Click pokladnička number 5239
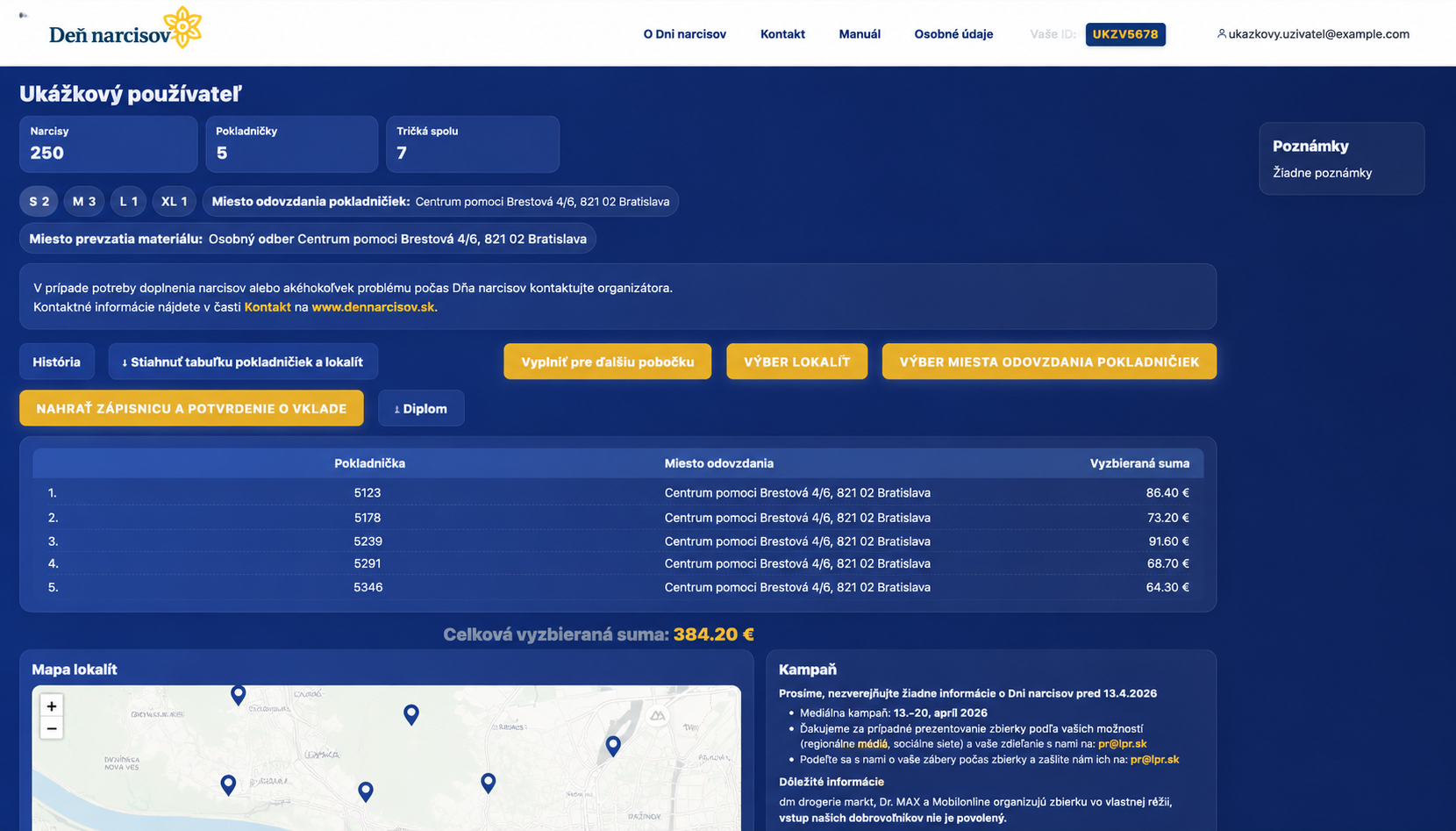Image resolution: width=1456 pixels, height=831 pixels. click(368, 541)
